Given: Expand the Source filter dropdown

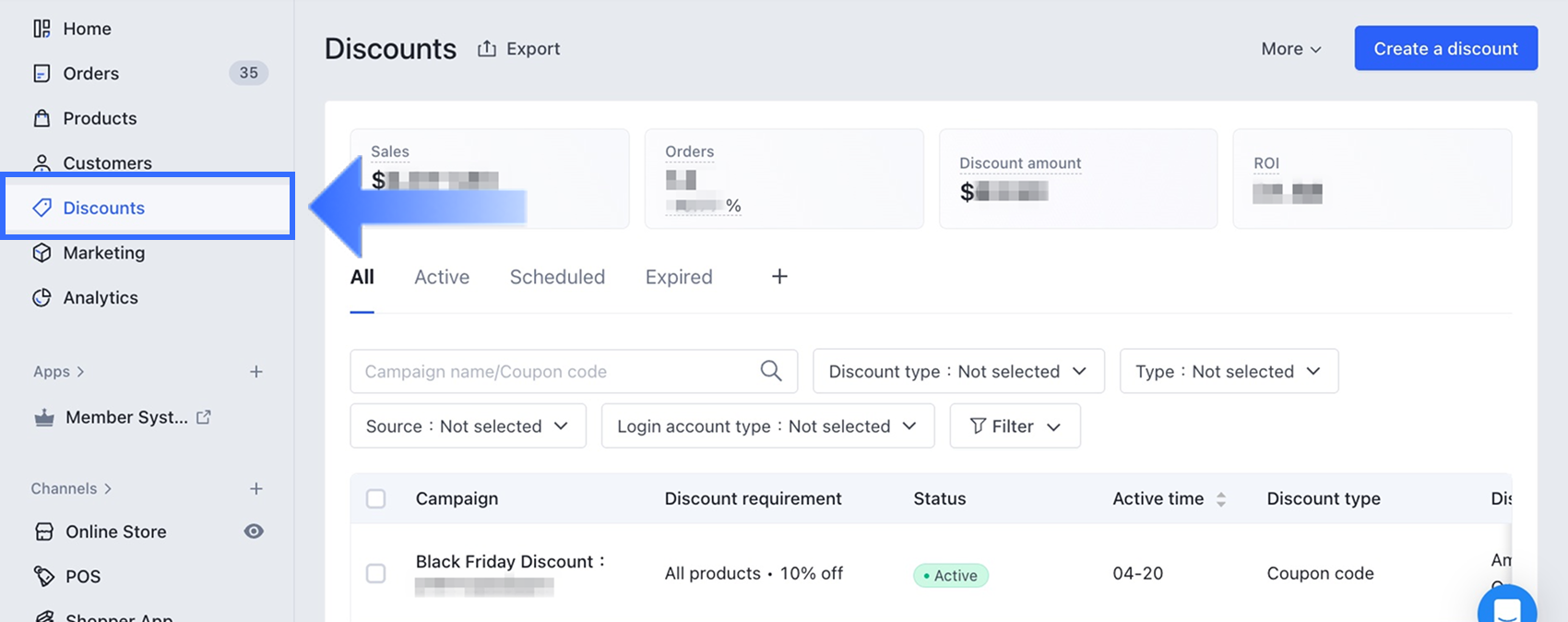Looking at the screenshot, I should coord(468,426).
